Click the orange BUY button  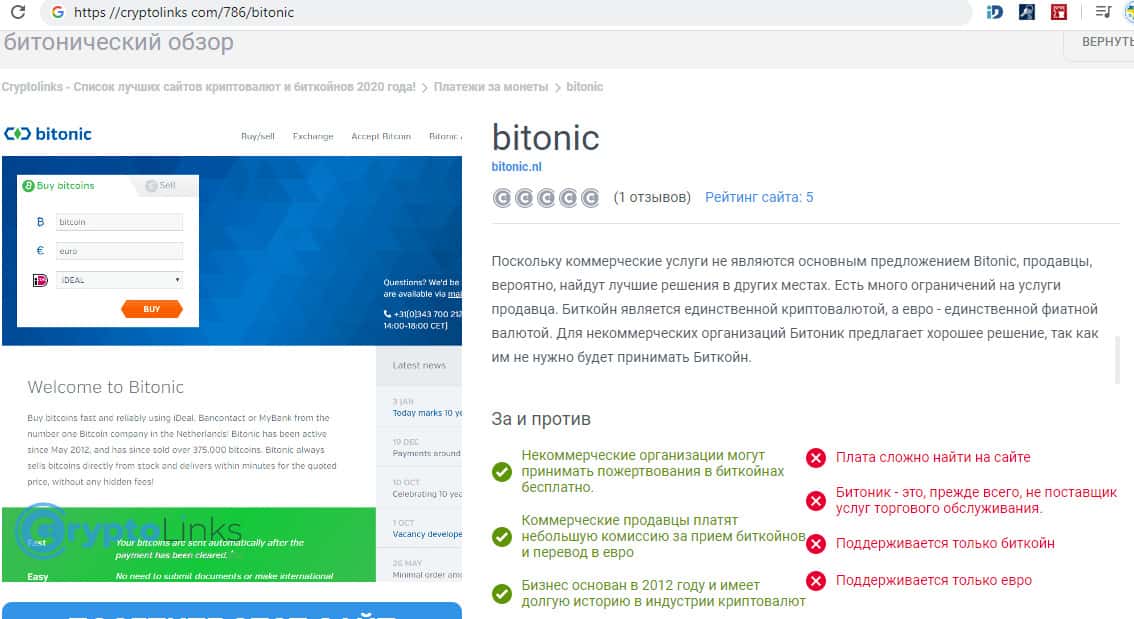[x=151, y=309]
